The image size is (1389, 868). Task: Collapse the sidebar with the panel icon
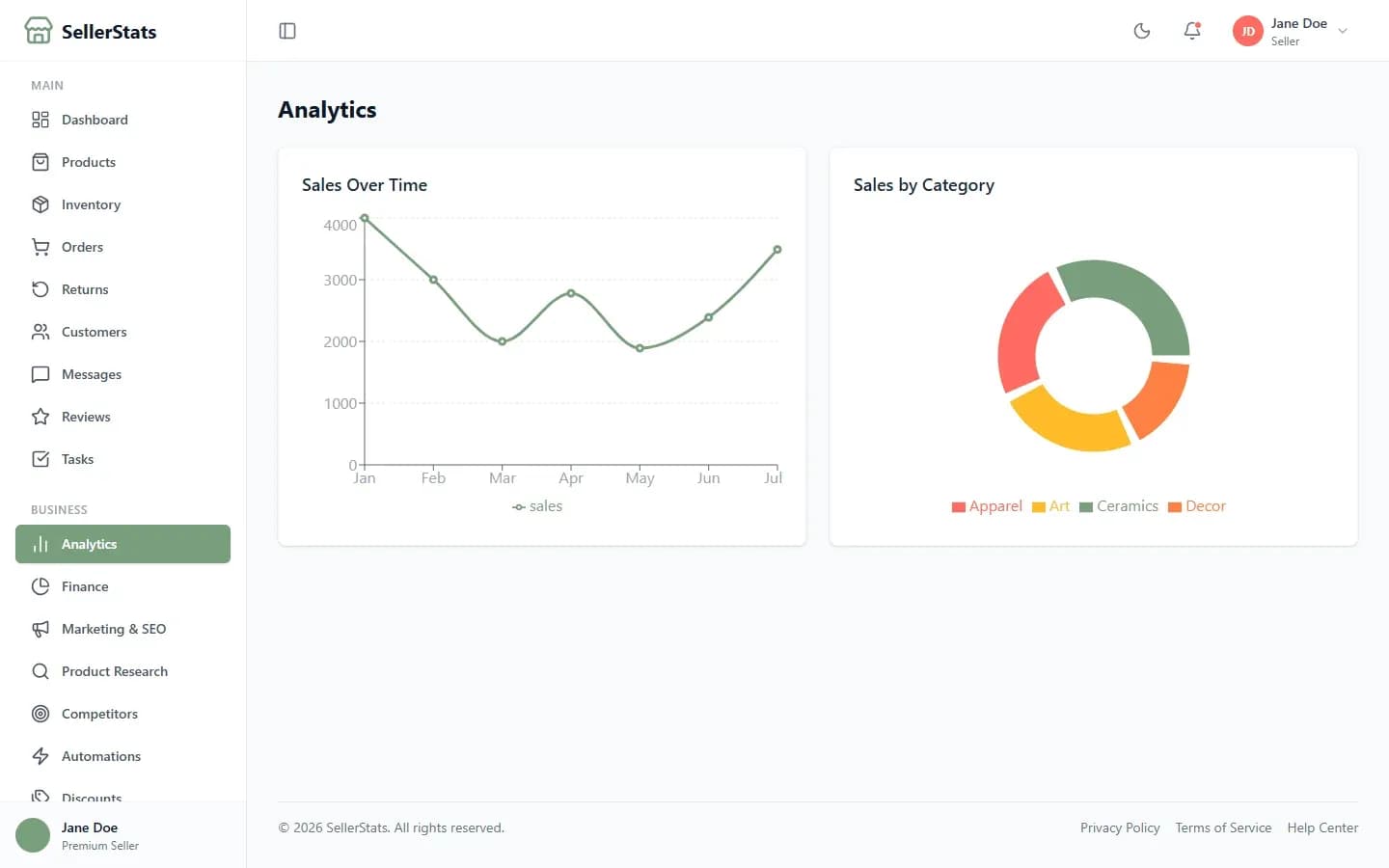(x=287, y=31)
